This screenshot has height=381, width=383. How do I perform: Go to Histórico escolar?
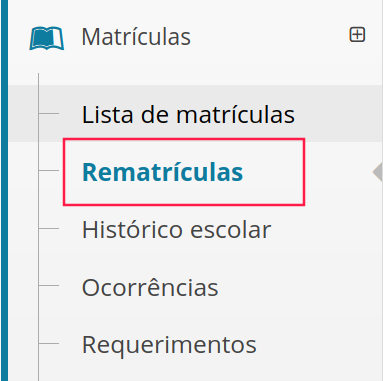[x=176, y=230]
